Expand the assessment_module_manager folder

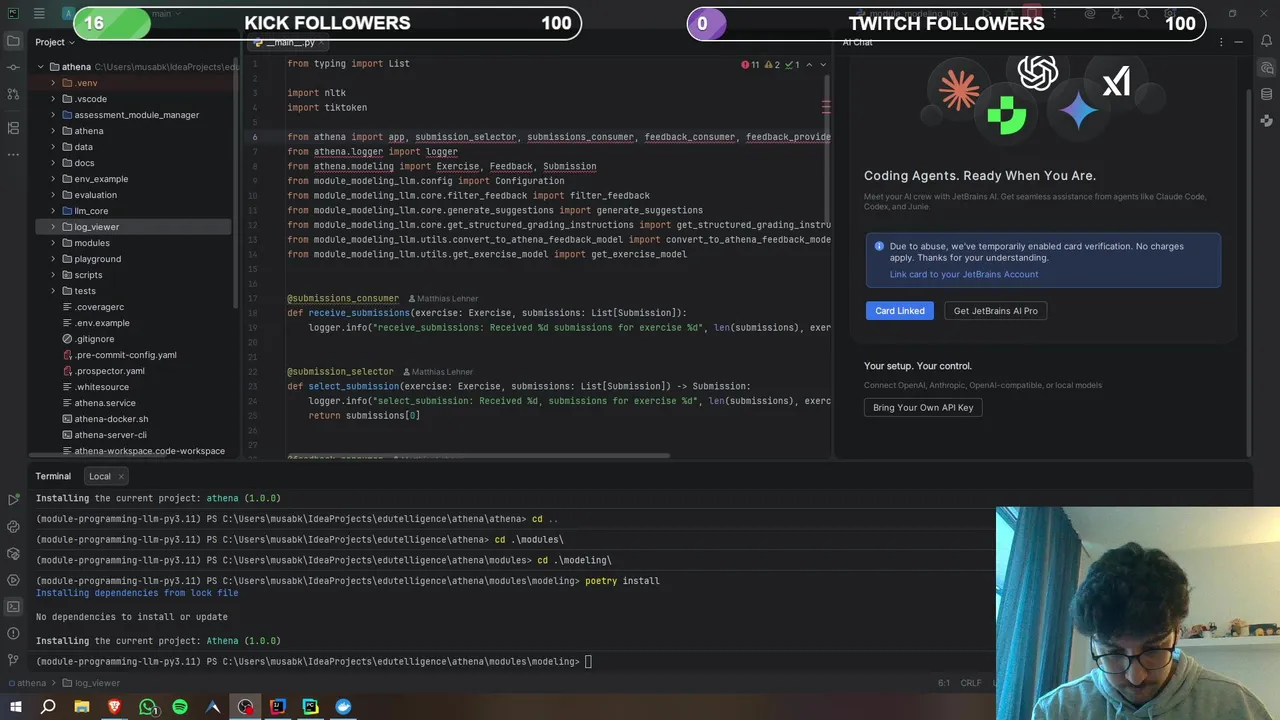pos(53,115)
